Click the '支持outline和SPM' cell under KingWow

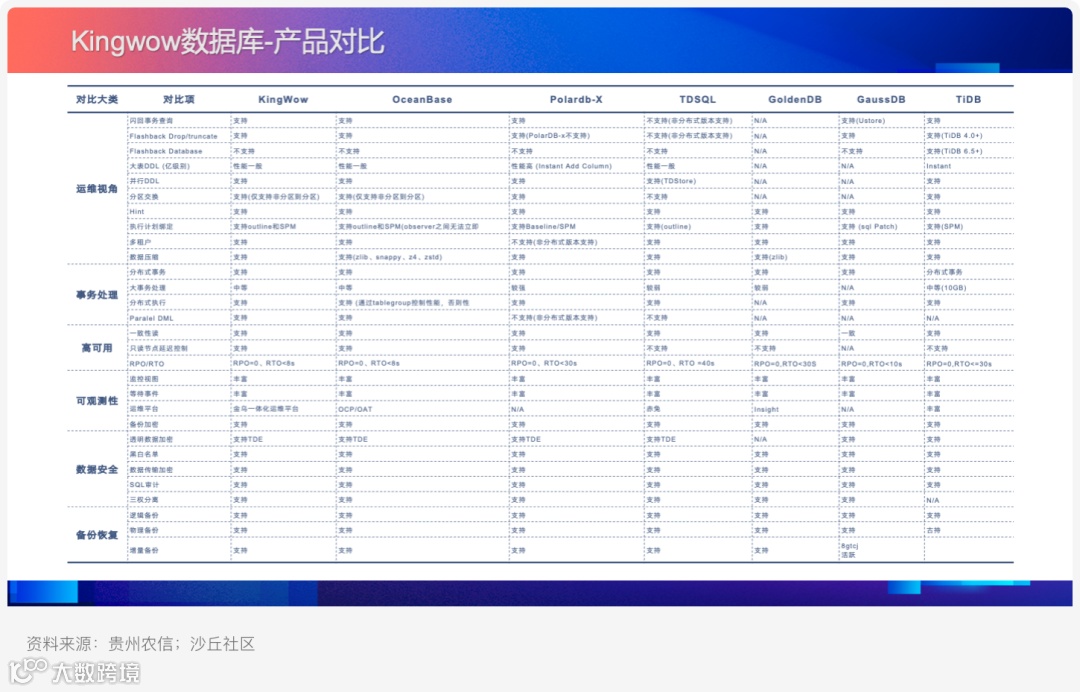coord(264,227)
